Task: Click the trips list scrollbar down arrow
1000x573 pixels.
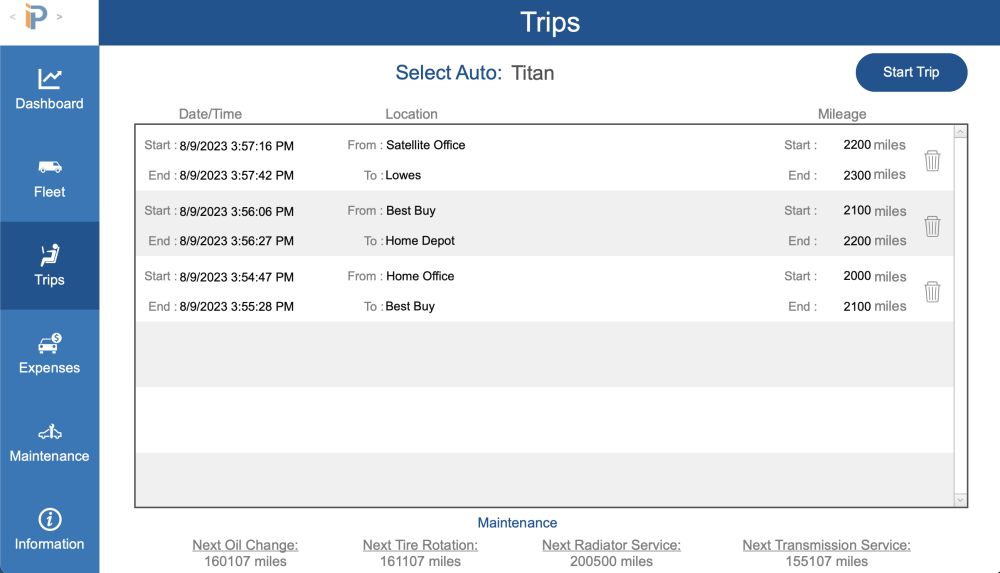Action: (x=961, y=500)
